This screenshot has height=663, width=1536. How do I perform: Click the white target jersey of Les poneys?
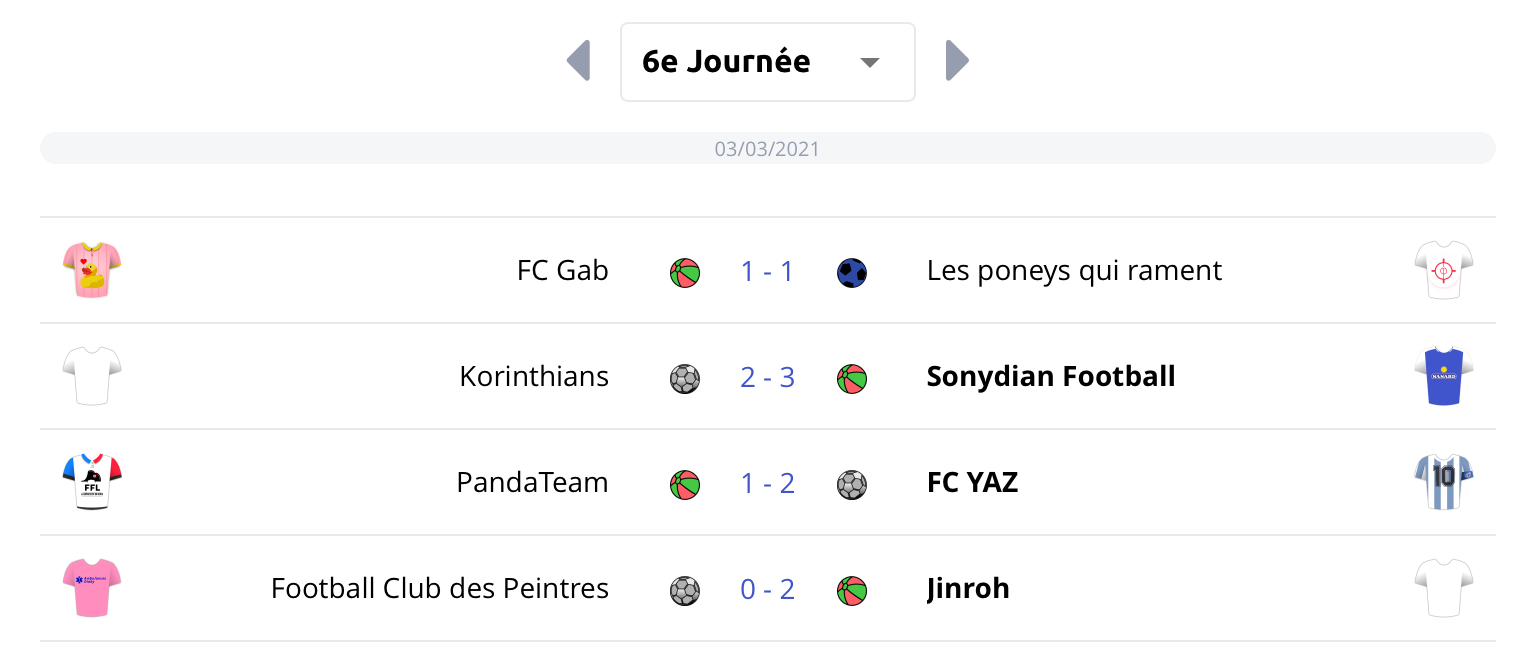click(x=1444, y=271)
